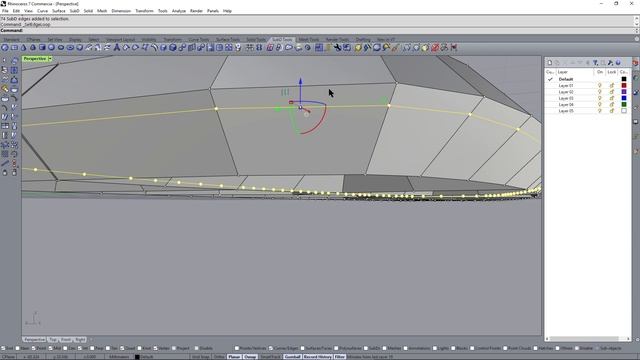Click the Layer 01 red color swatch
Viewport: 640px width, 360px height.
pos(624,85)
